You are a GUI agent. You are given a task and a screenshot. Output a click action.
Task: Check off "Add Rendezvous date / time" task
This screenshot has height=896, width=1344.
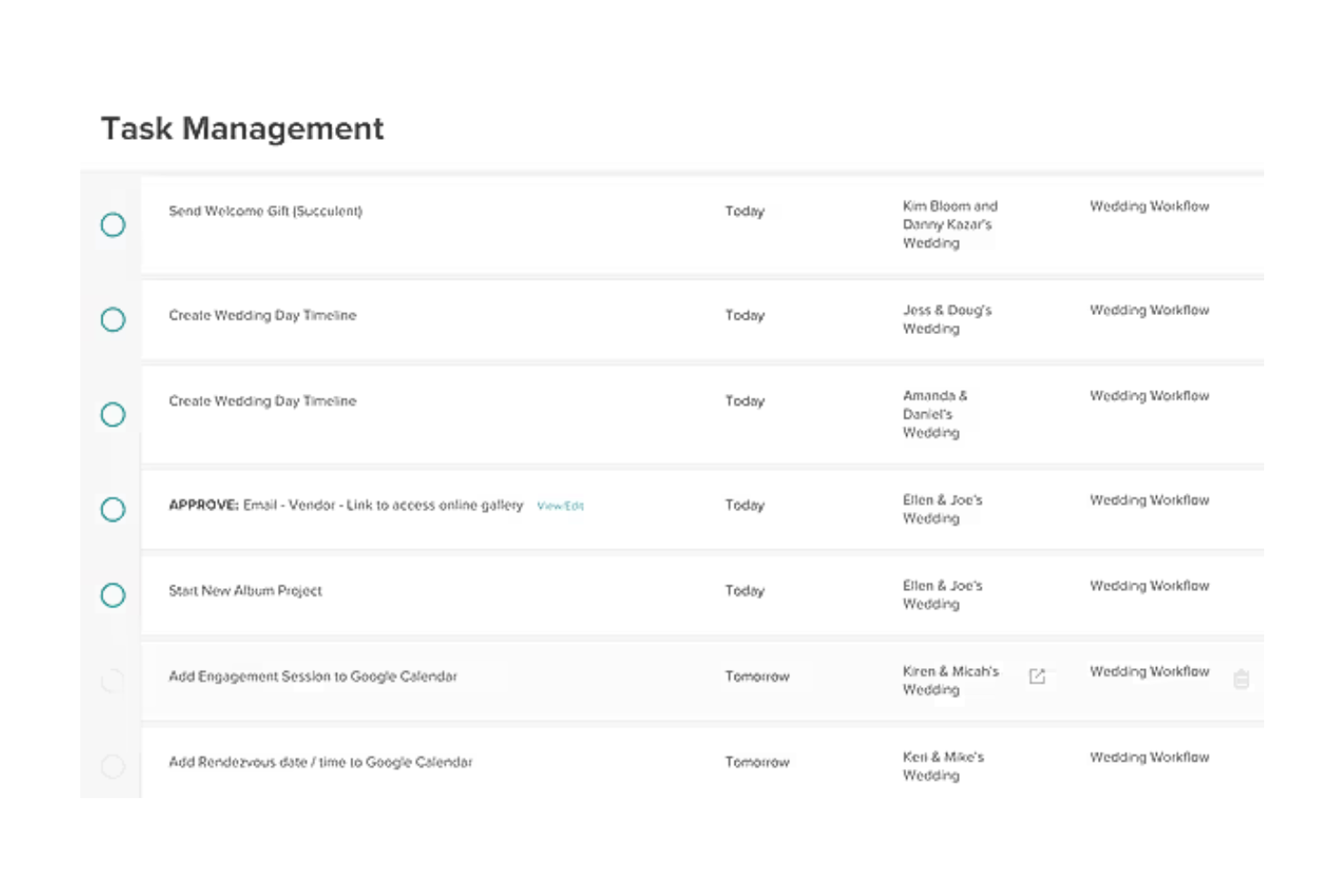click(113, 766)
